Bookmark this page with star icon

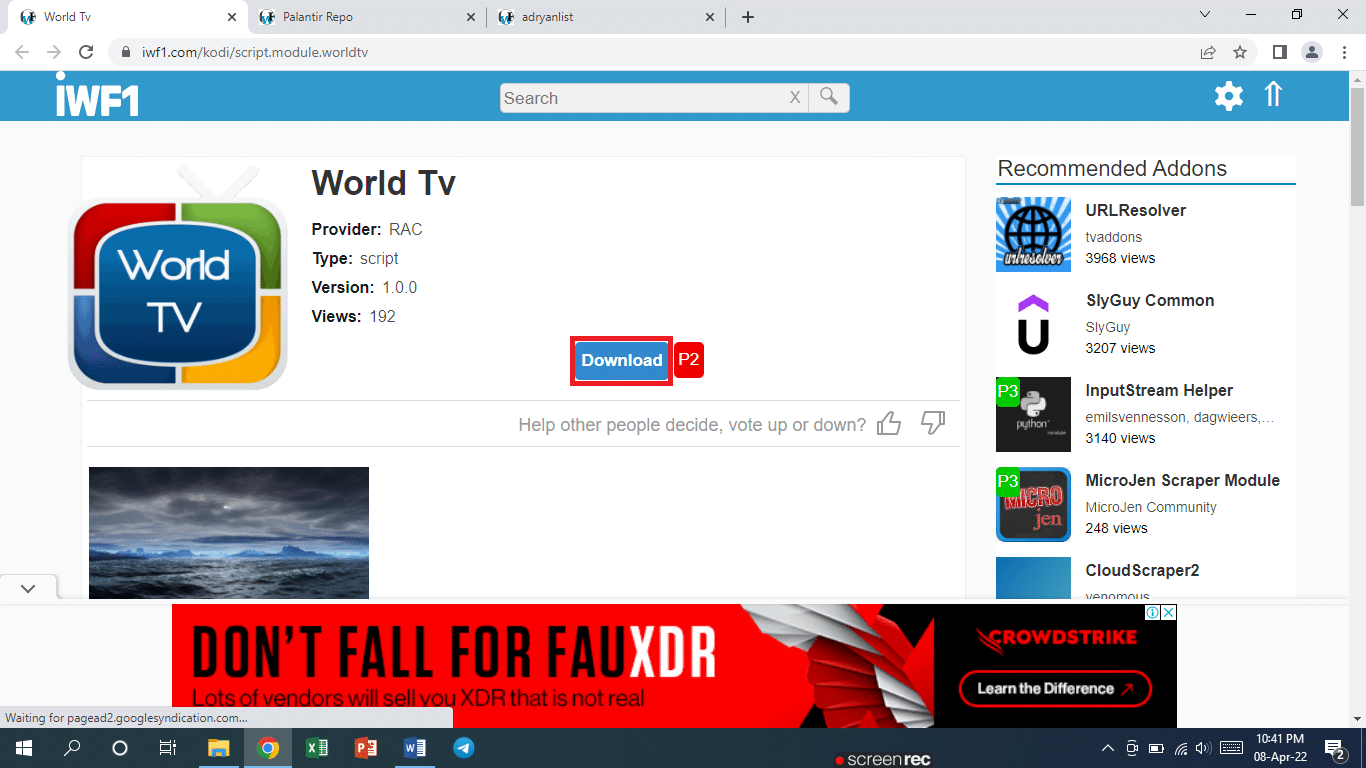click(1240, 52)
